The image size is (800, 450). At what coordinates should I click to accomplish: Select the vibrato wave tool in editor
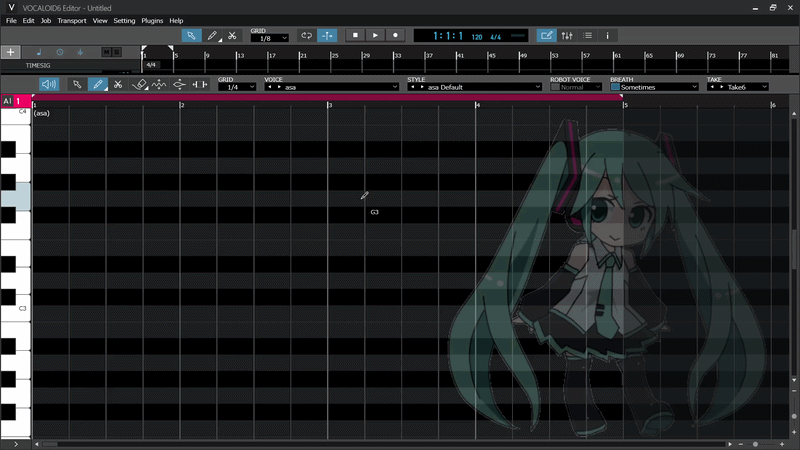coord(159,84)
